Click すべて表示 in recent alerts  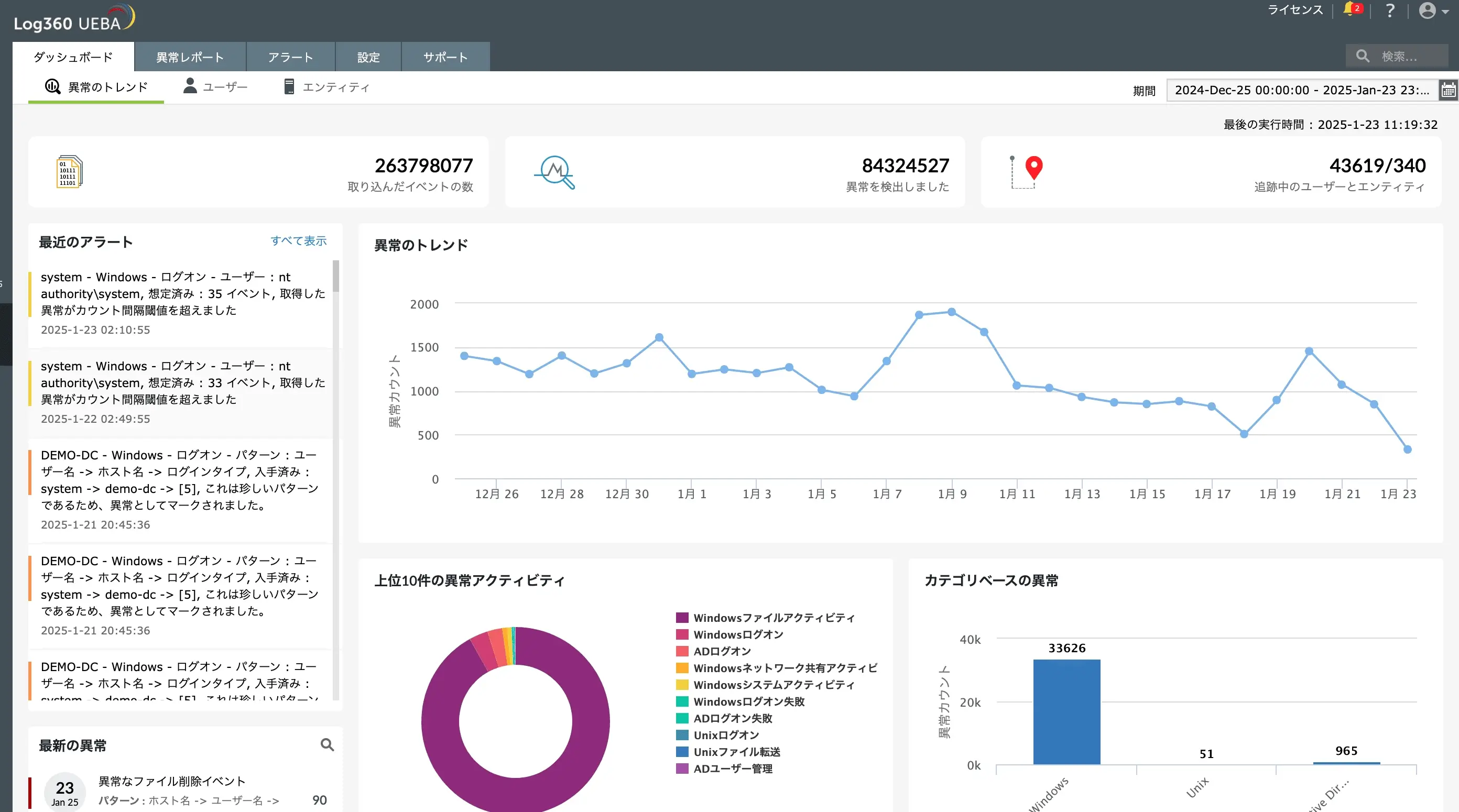click(x=299, y=240)
